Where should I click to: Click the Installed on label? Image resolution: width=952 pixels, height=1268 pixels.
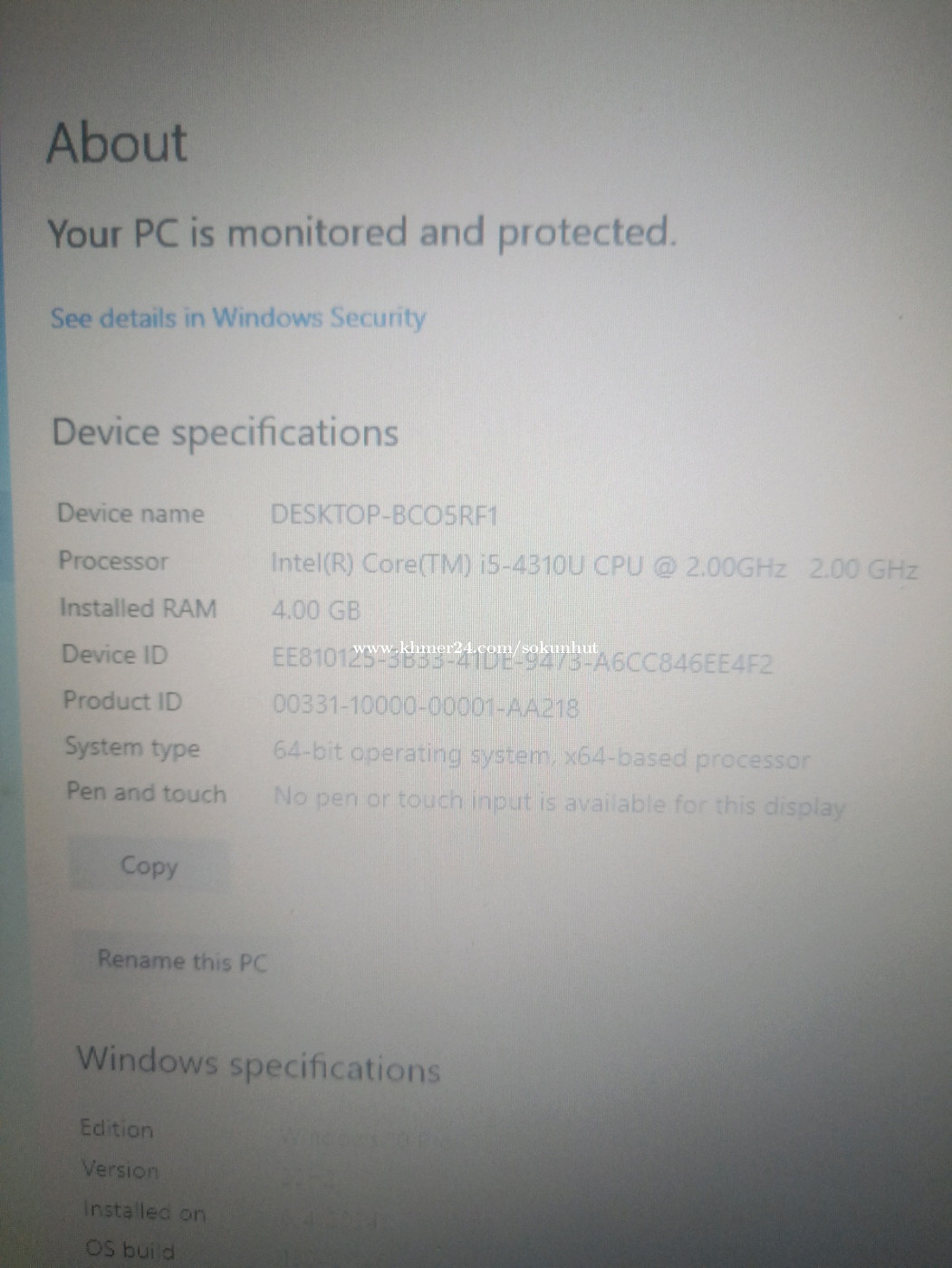click(x=145, y=1211)
